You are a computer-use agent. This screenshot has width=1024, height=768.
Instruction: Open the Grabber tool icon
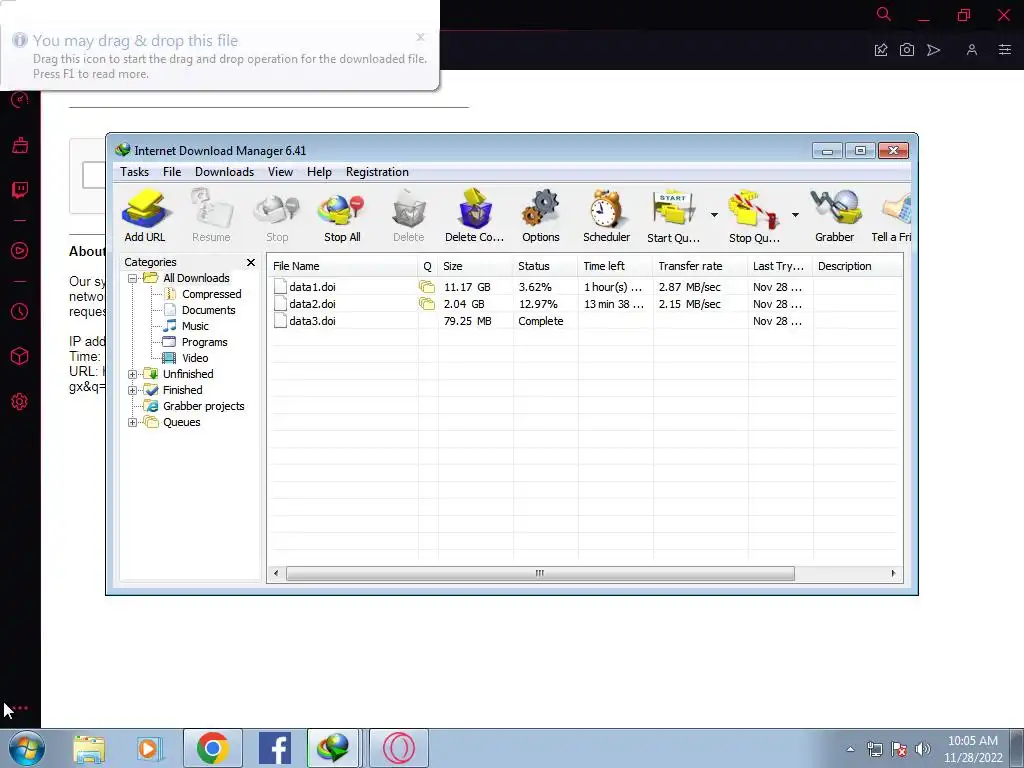click(x=834, y=216)
